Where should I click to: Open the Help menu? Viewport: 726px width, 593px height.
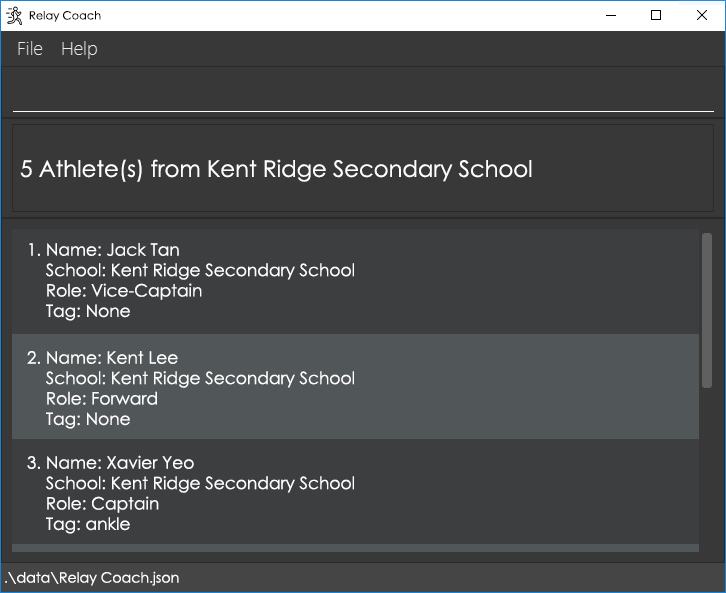79,49
